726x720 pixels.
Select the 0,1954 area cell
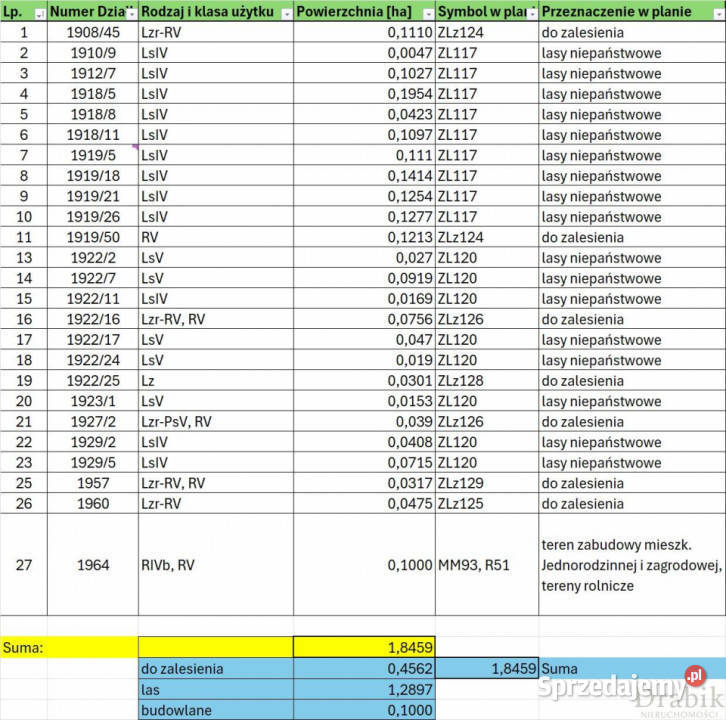[x=364, y=94]
